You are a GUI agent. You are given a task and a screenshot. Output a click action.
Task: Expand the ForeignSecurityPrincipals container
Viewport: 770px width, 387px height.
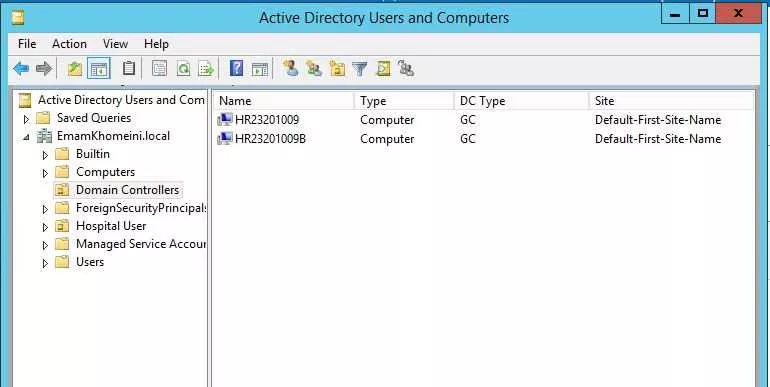point(45,209)
